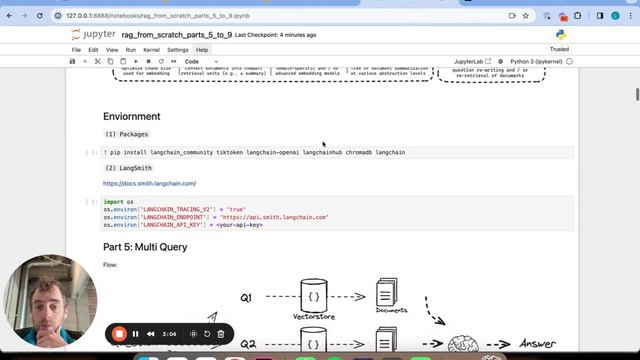Viewport: 640px width, 360px height.
Task: Select the import os code cell
Action: tap(337, 213)
